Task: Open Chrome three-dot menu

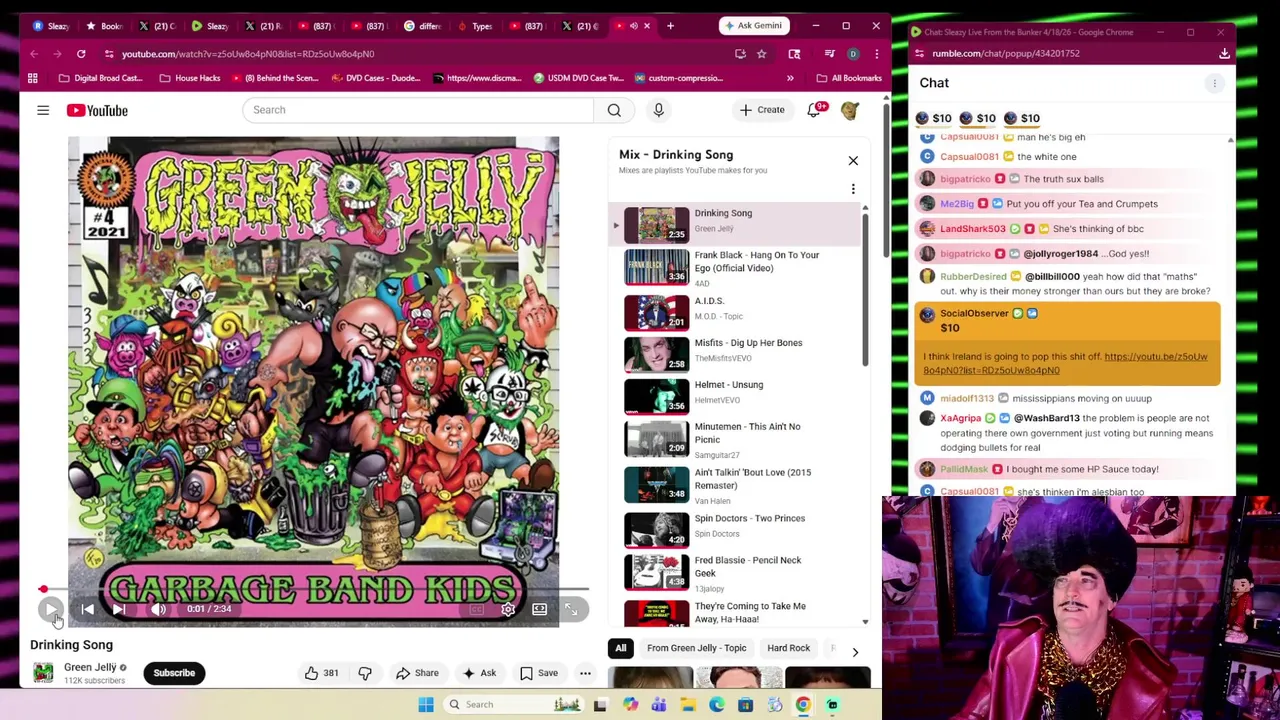Action: point(876,53)
